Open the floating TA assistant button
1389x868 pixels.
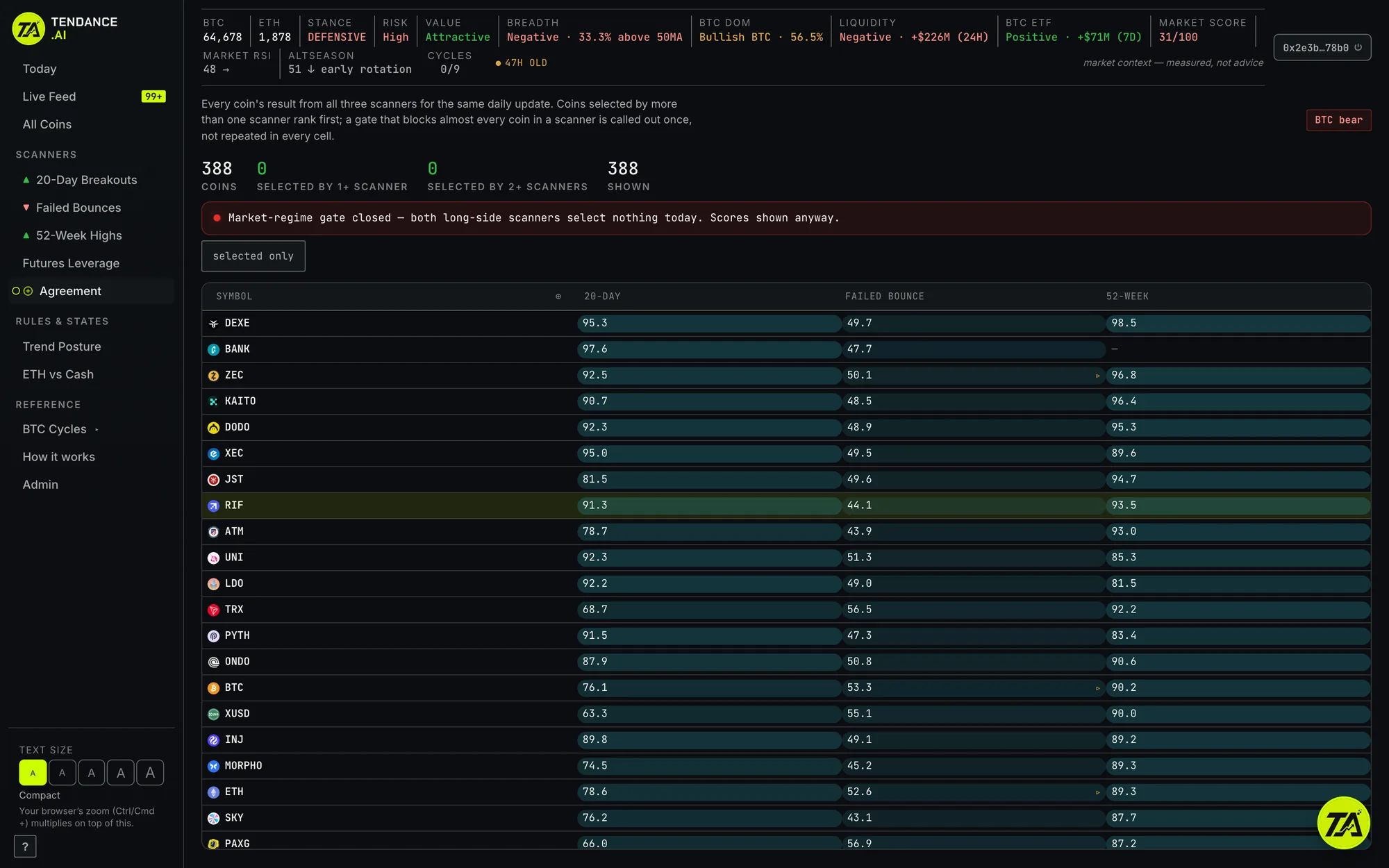[x=1343, y=823]
